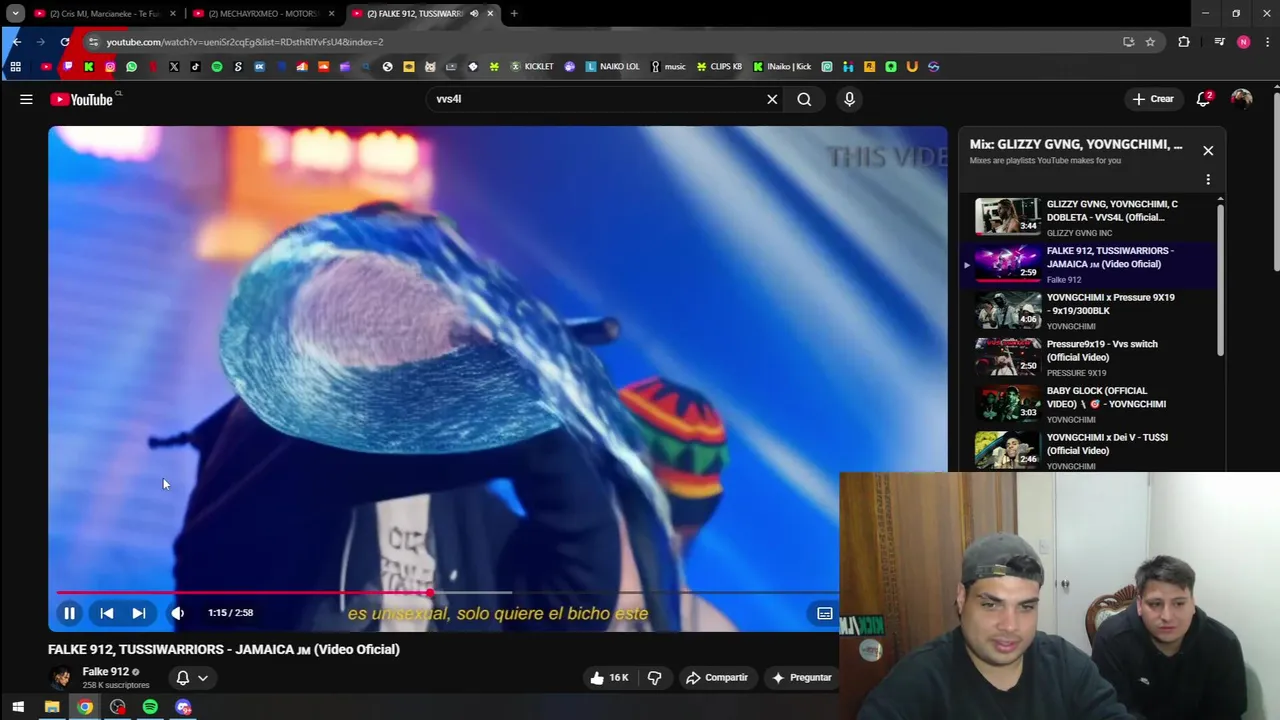Play Pressure9x19 Vvs switch video

pos(1089,357)
